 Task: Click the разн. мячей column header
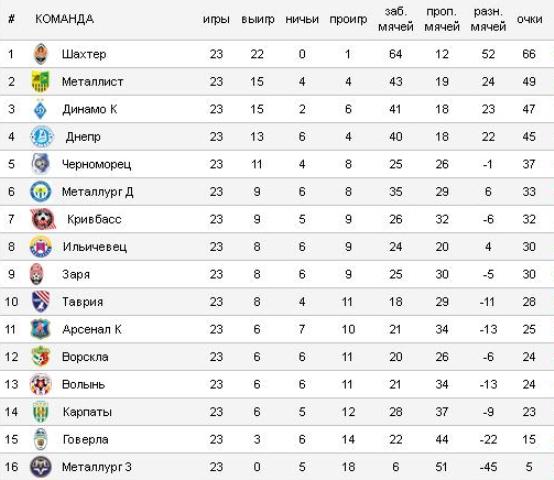tap(488, 19)
